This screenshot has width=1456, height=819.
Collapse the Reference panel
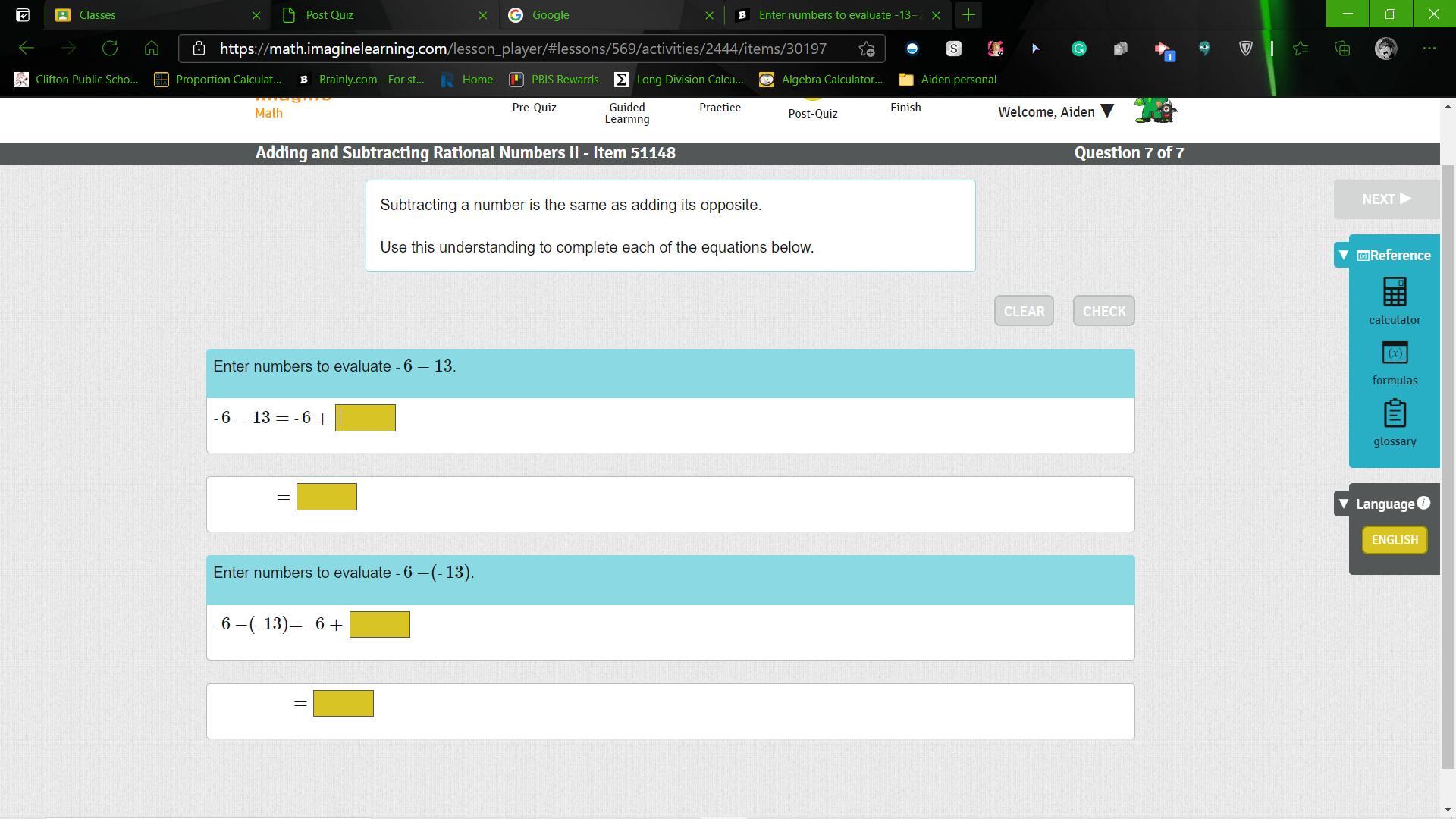click(1343, 255)
